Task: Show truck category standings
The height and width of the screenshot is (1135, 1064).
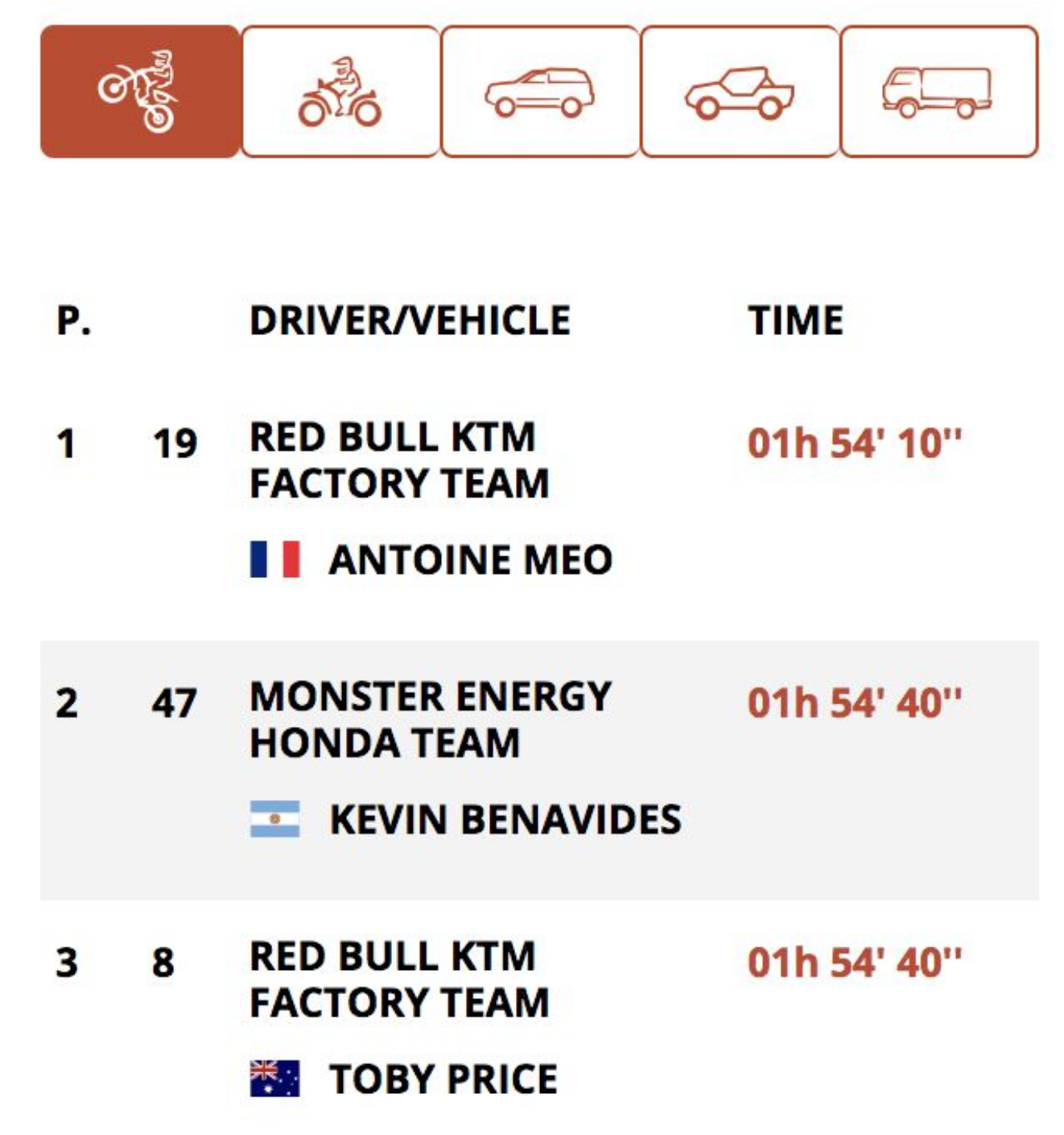Action: point(939,92)
